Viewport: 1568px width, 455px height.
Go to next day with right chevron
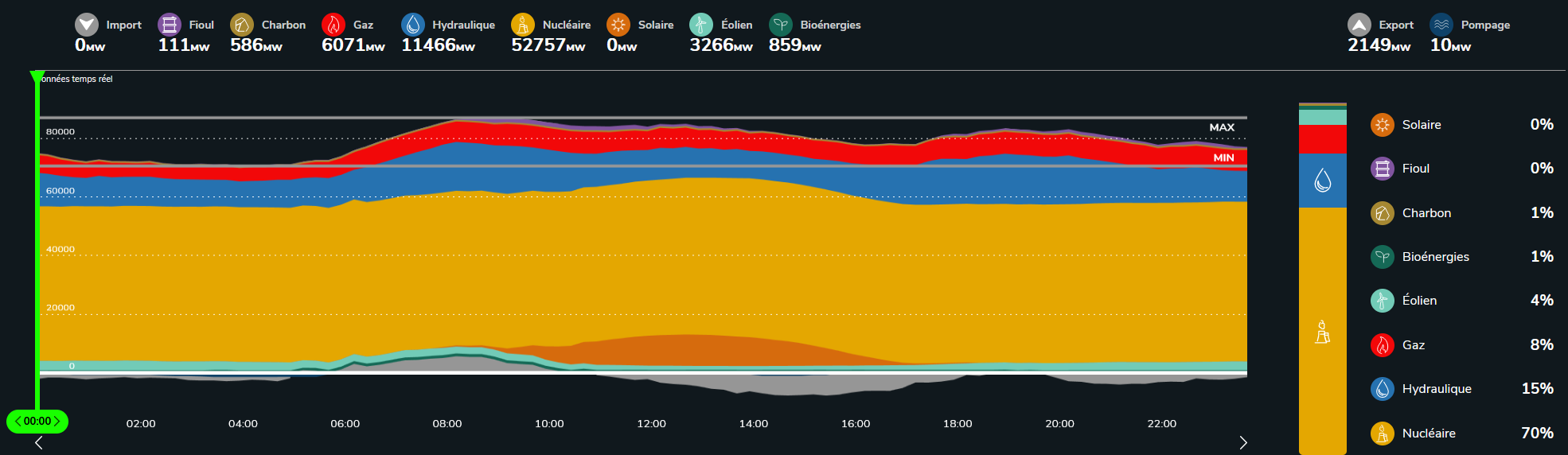[1243, 442]
